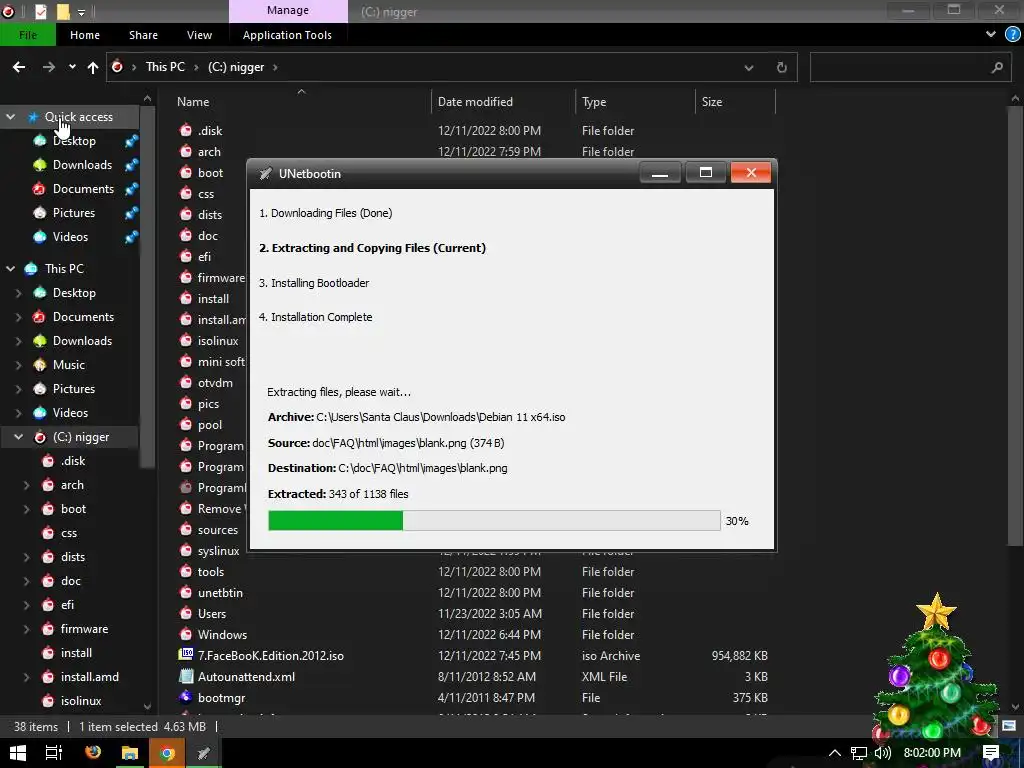Viewport: 1024px width, 768px height.
Task: Open the View ribbon tab
Action: point(199,35)
